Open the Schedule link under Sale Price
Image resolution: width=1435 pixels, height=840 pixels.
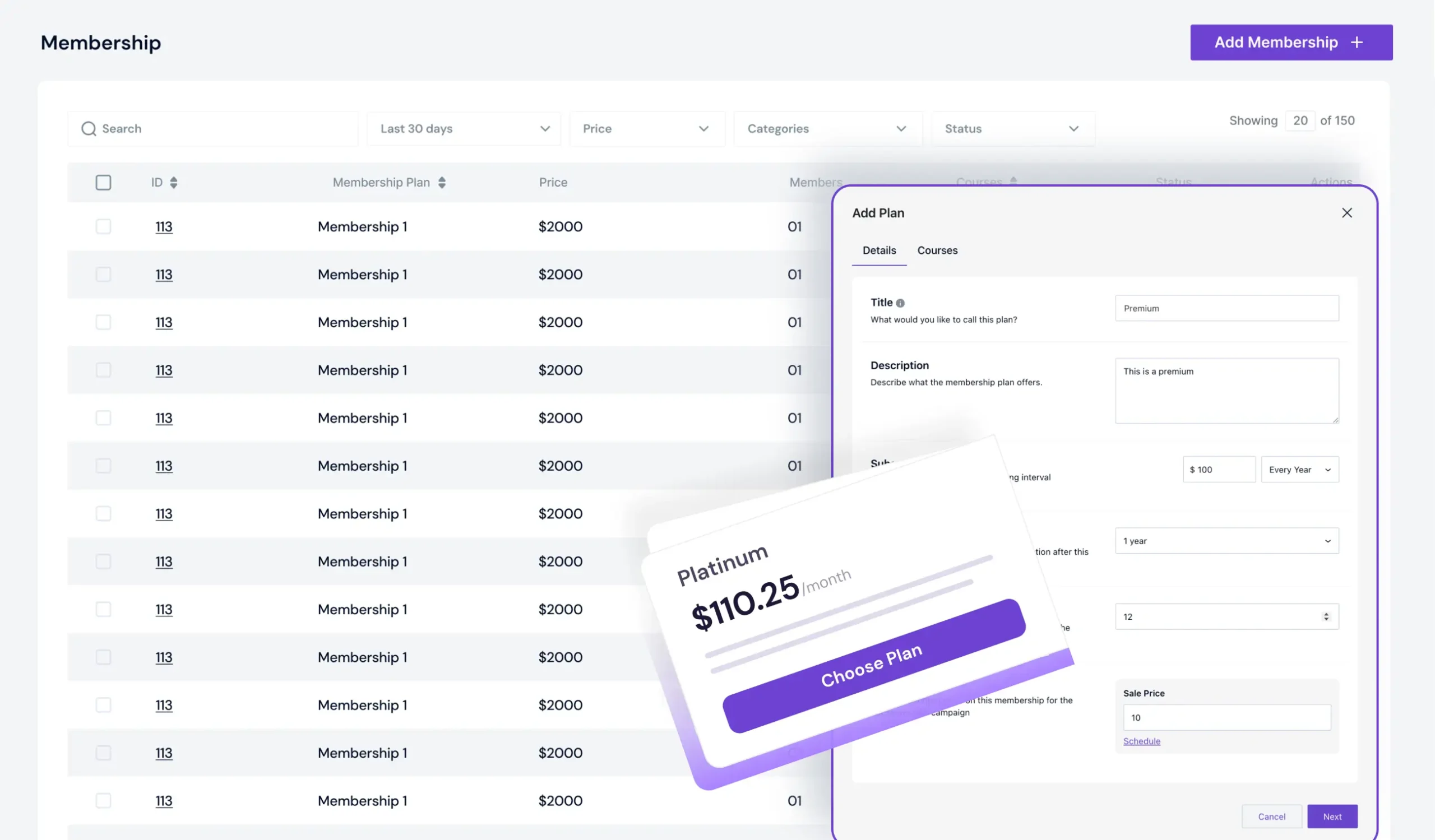point(1141,741)
